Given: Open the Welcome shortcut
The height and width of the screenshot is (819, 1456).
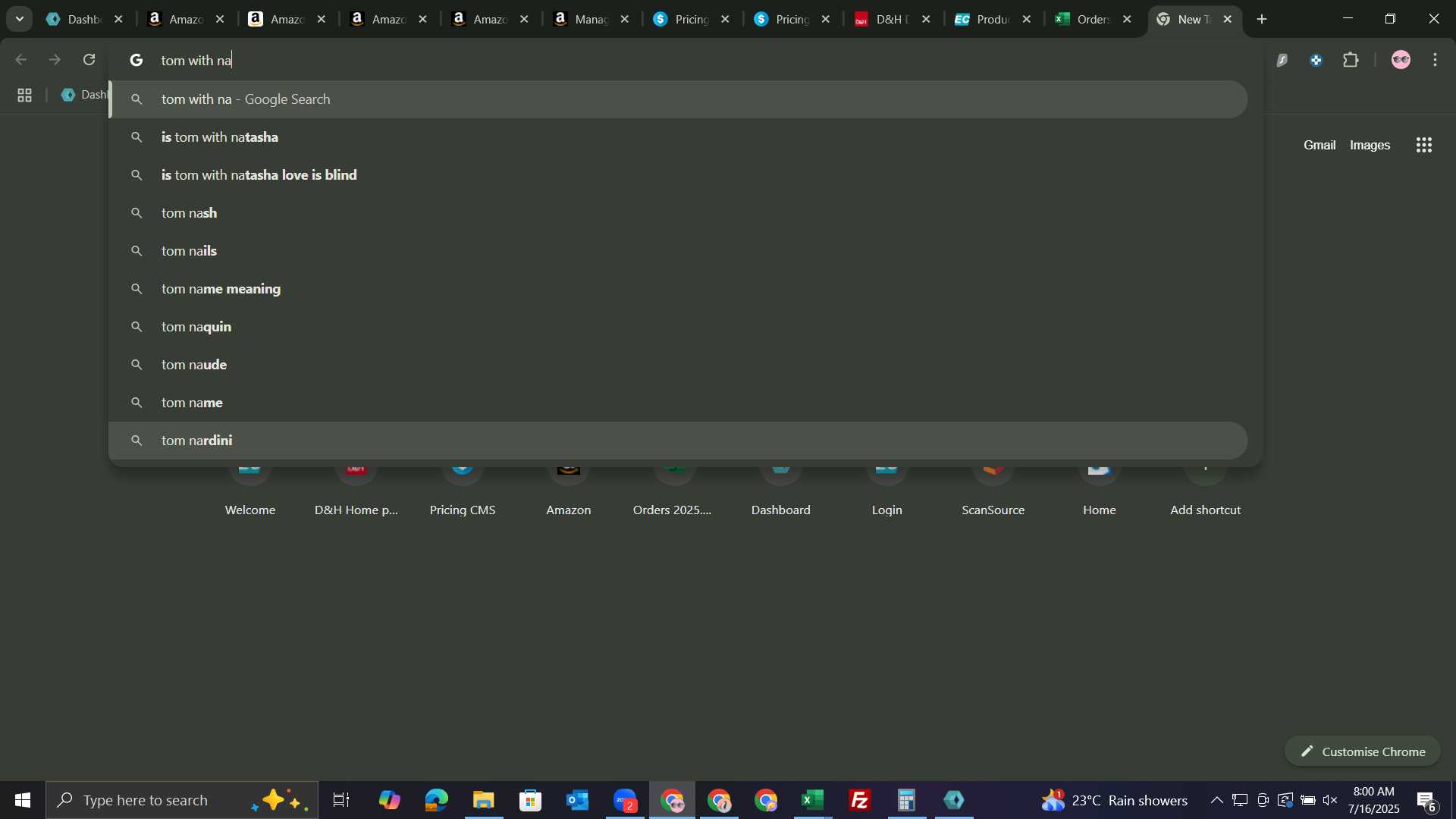Looking at the screenshot, I should (x=250, y=493).
